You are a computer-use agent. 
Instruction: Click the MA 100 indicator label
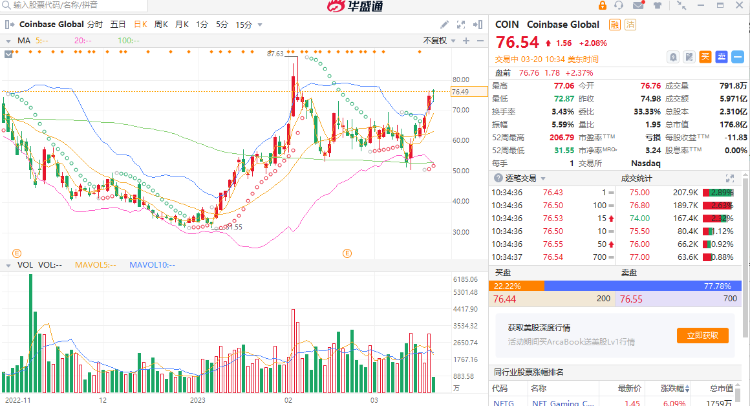point(128,41)
